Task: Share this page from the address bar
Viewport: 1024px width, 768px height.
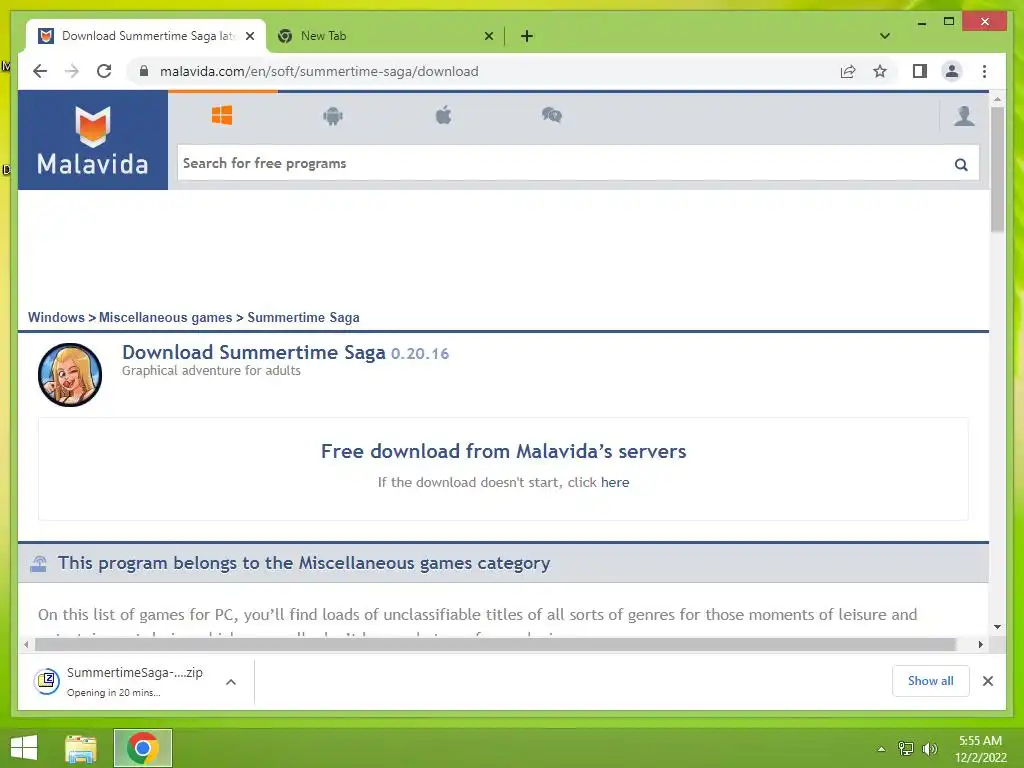Action: (848, 71)
